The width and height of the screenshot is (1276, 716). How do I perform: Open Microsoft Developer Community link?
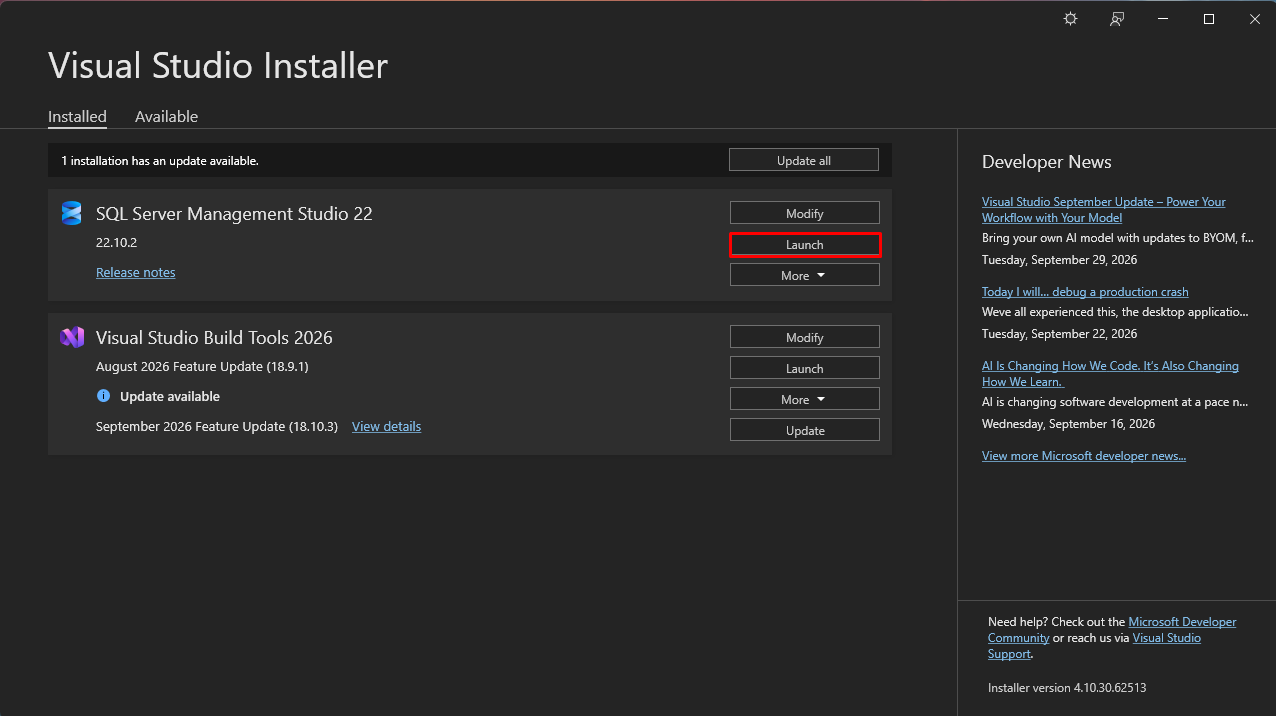[1182, 622]
